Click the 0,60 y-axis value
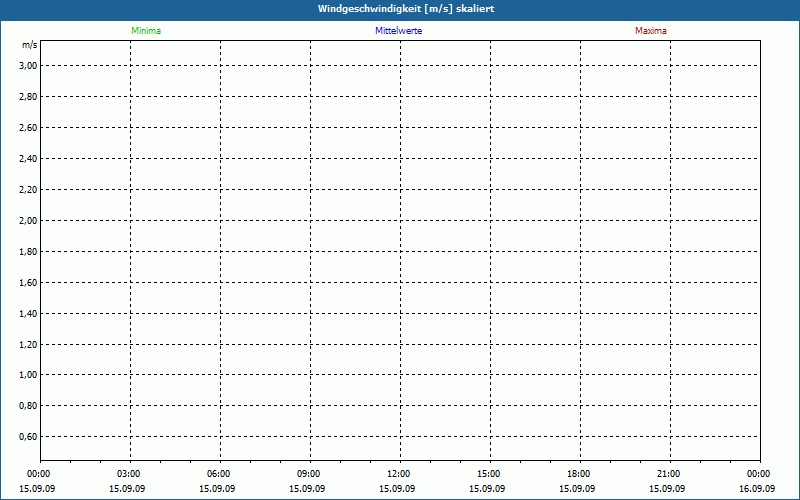The image size is (800, 500). coord(28,436)
